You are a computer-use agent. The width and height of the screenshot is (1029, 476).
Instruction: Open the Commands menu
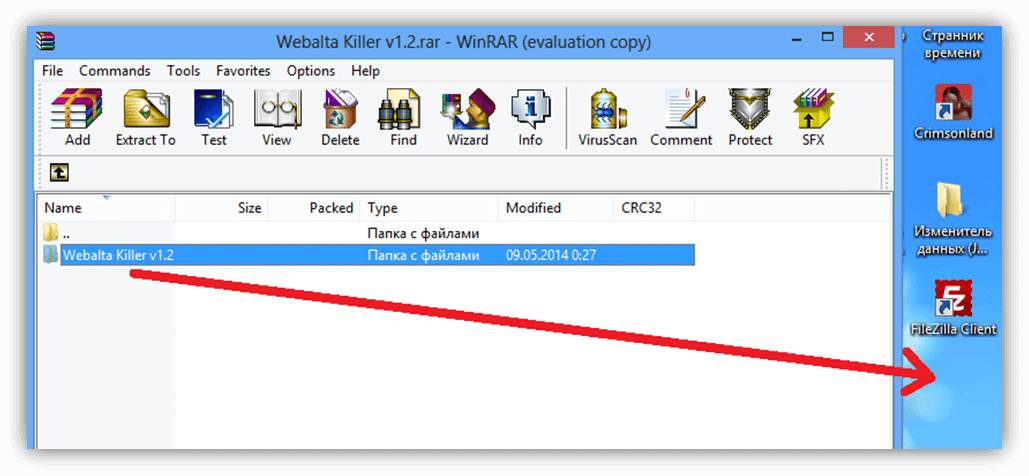[115, 70]
